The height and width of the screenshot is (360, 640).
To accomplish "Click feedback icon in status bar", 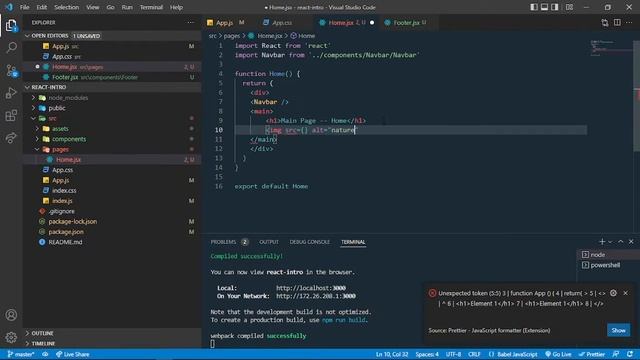I will pyautogui.click(x=616, y=354).
